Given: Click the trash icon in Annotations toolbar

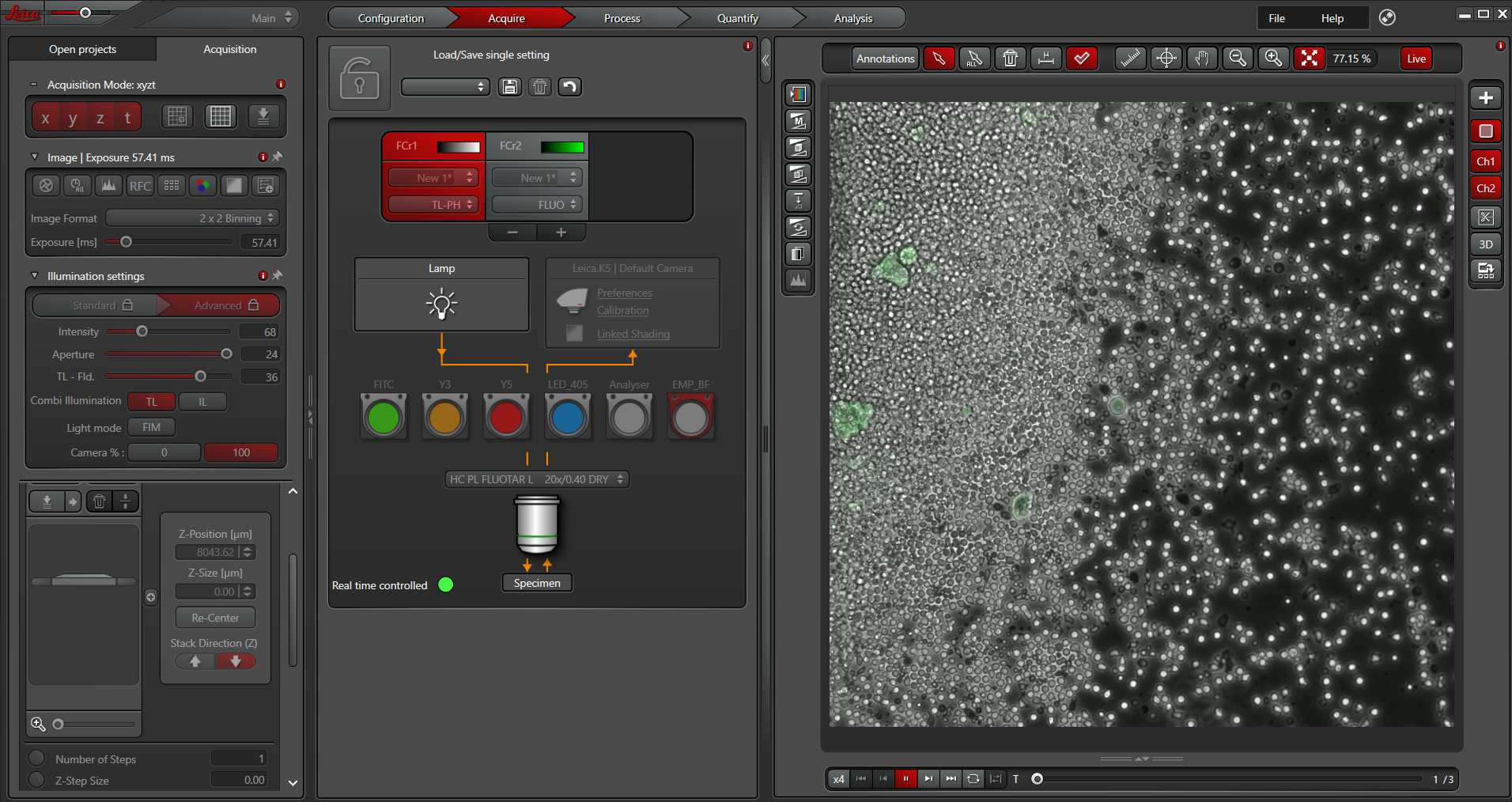Looking at the screenshot, I should point(1010,59).
